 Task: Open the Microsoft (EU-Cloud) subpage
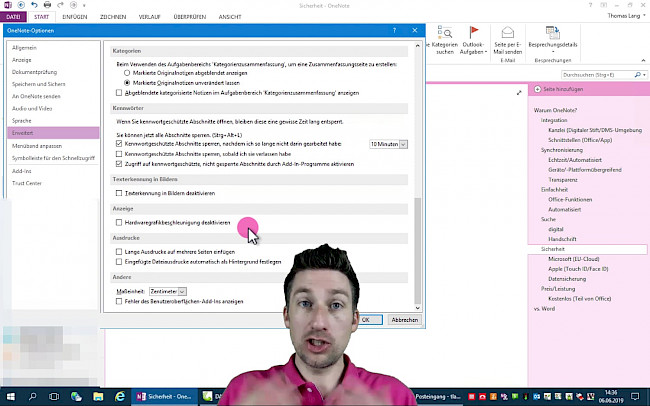coord(574,259)
